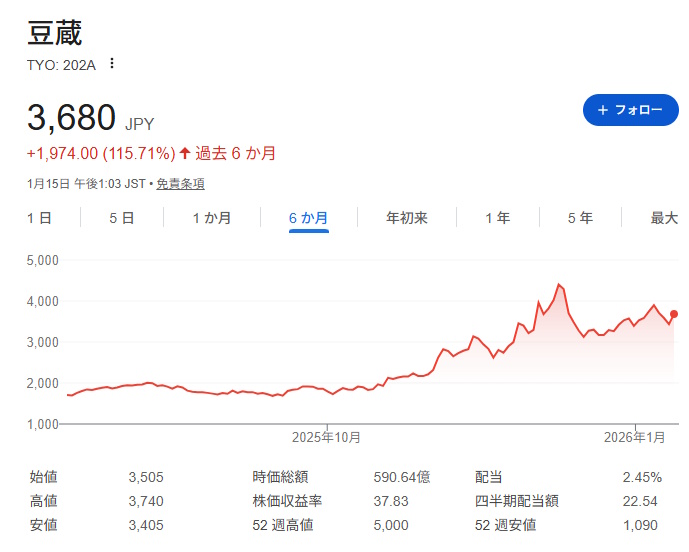This screenshot has height=552, width=689.
Task: Open the 免責条項 disclaimer link
Action: (x=180, y=184)
